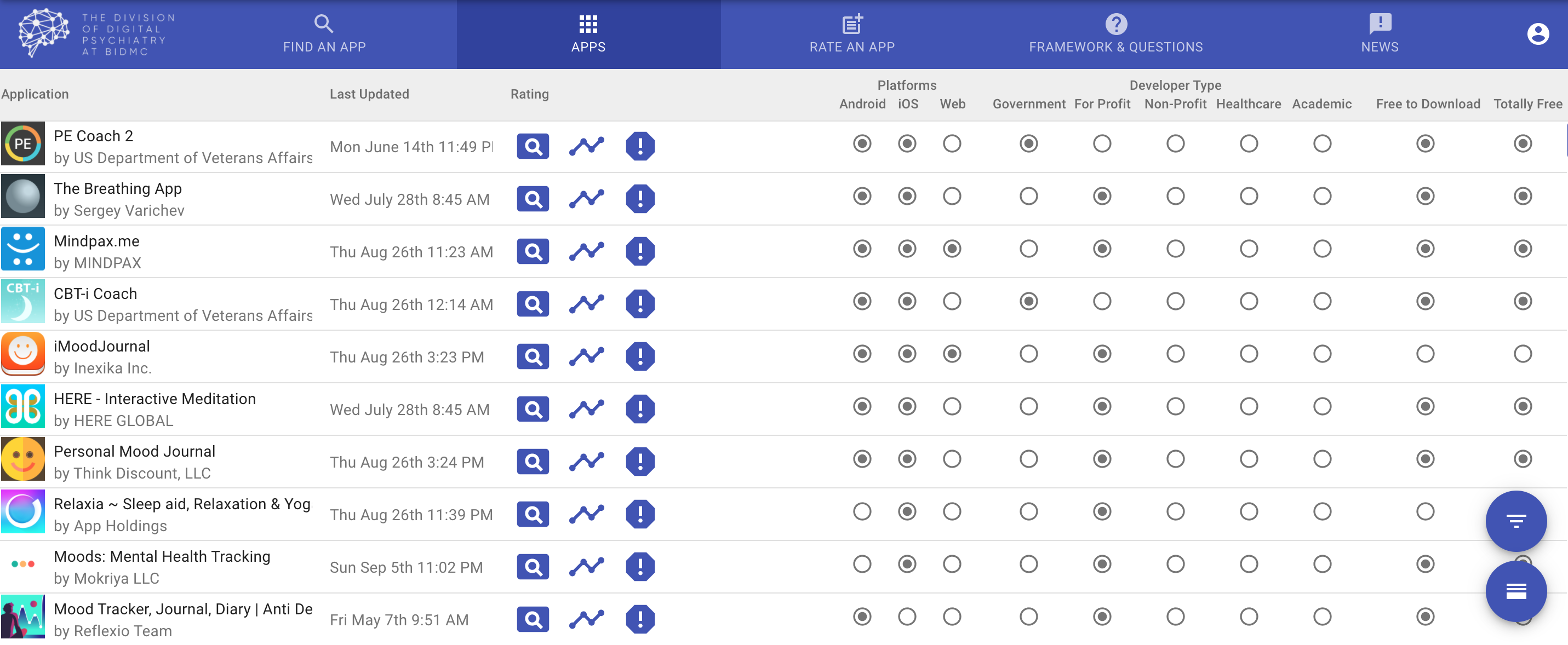The width and height of the screenshot is (1568, 645).
Task: View HERE Interactive Meditation magnifier details
Action: coord(533,409)
